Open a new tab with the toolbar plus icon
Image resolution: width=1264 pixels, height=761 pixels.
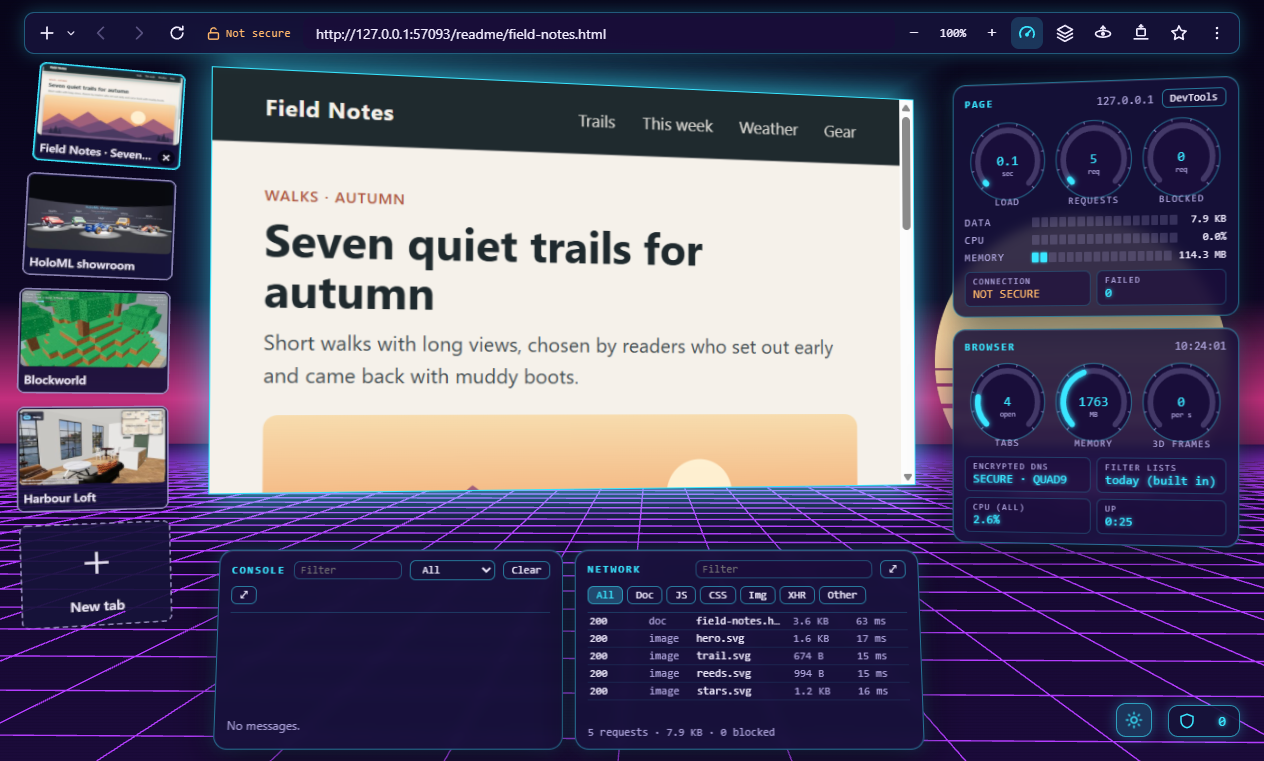47,33
